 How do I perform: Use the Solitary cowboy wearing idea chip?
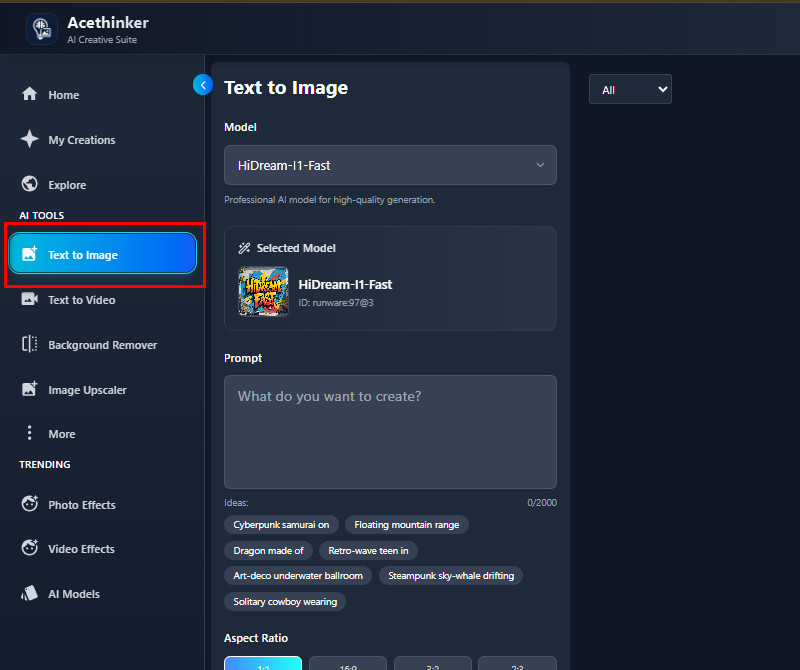pos(285,602)
